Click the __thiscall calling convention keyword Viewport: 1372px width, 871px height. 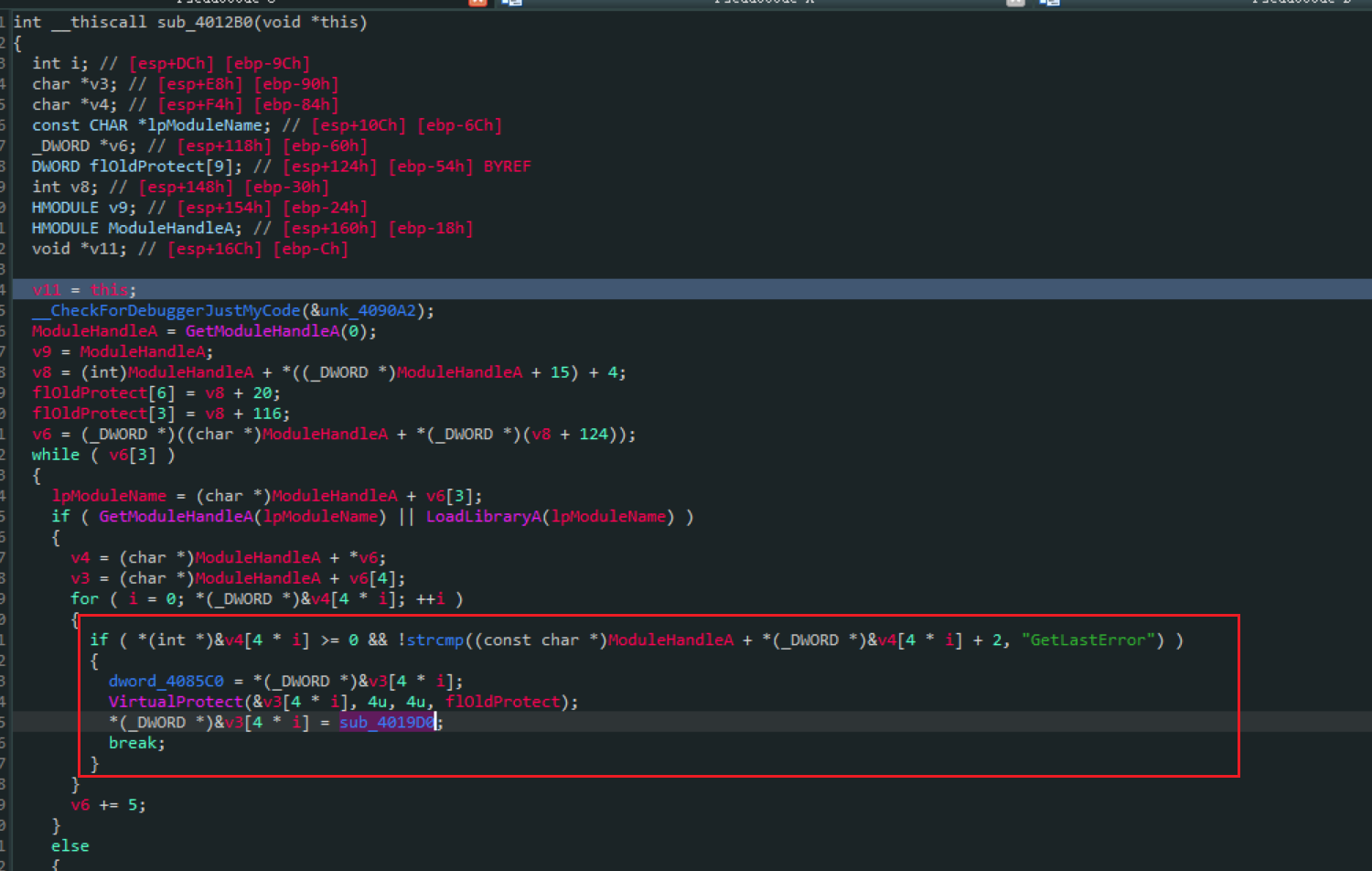tap(99, 22)
